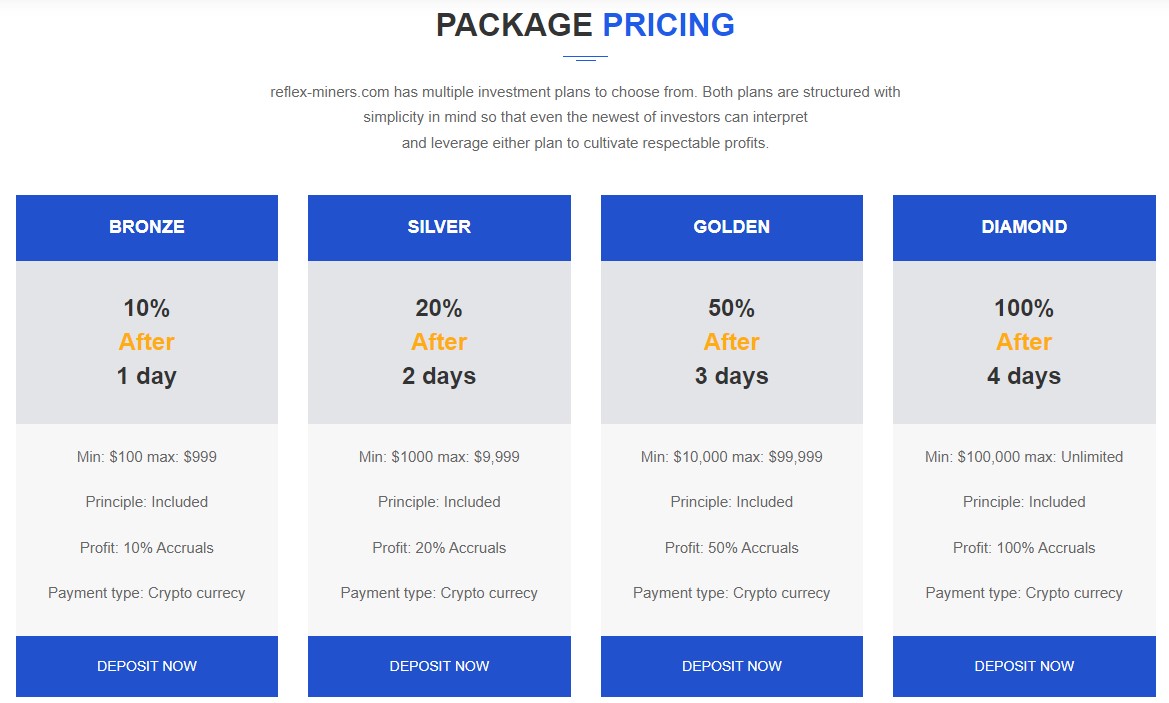Click Deposit Now under Diamond plan

[1024, 666]
